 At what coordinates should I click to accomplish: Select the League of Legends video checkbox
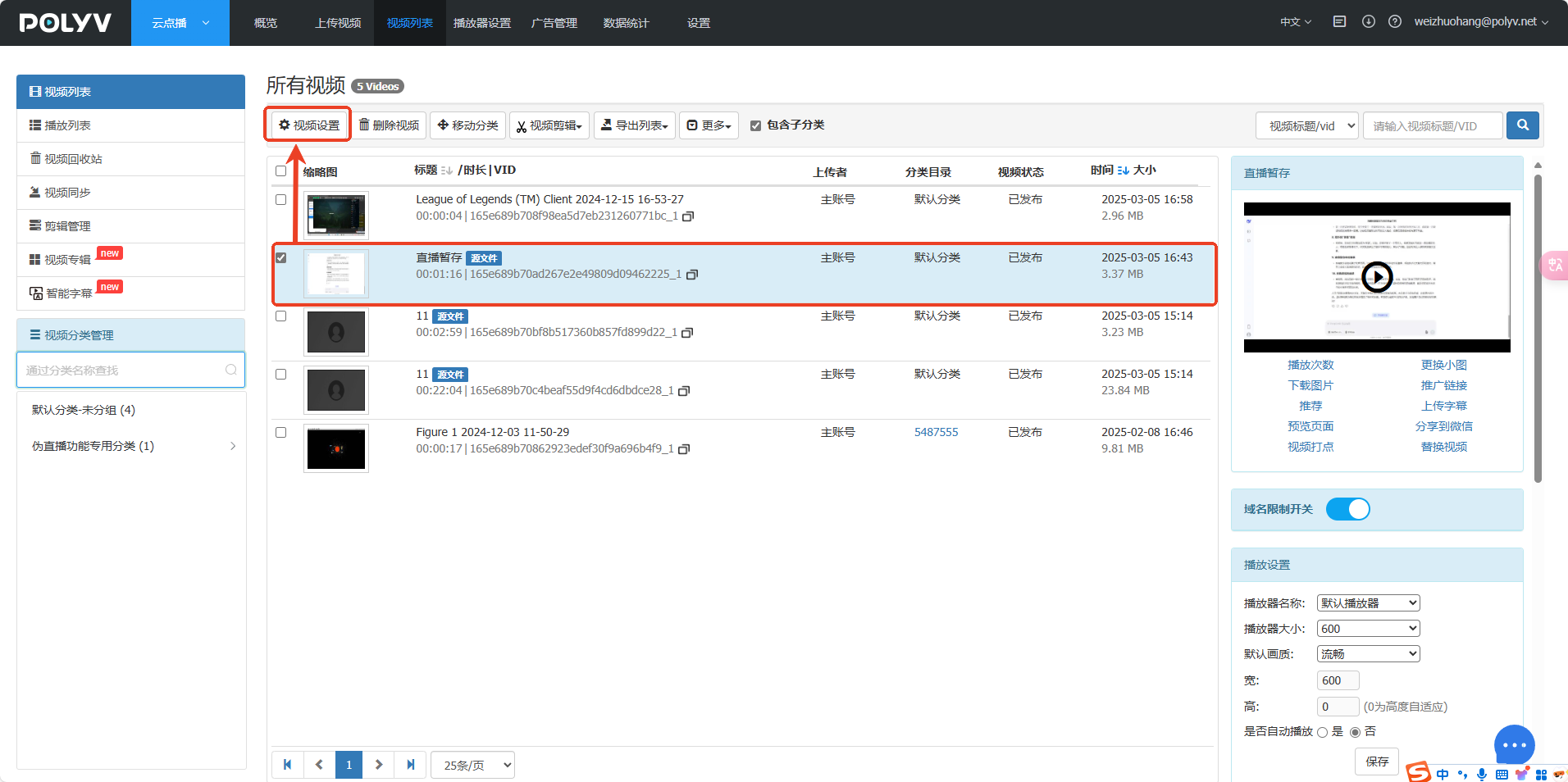(280, 199)
